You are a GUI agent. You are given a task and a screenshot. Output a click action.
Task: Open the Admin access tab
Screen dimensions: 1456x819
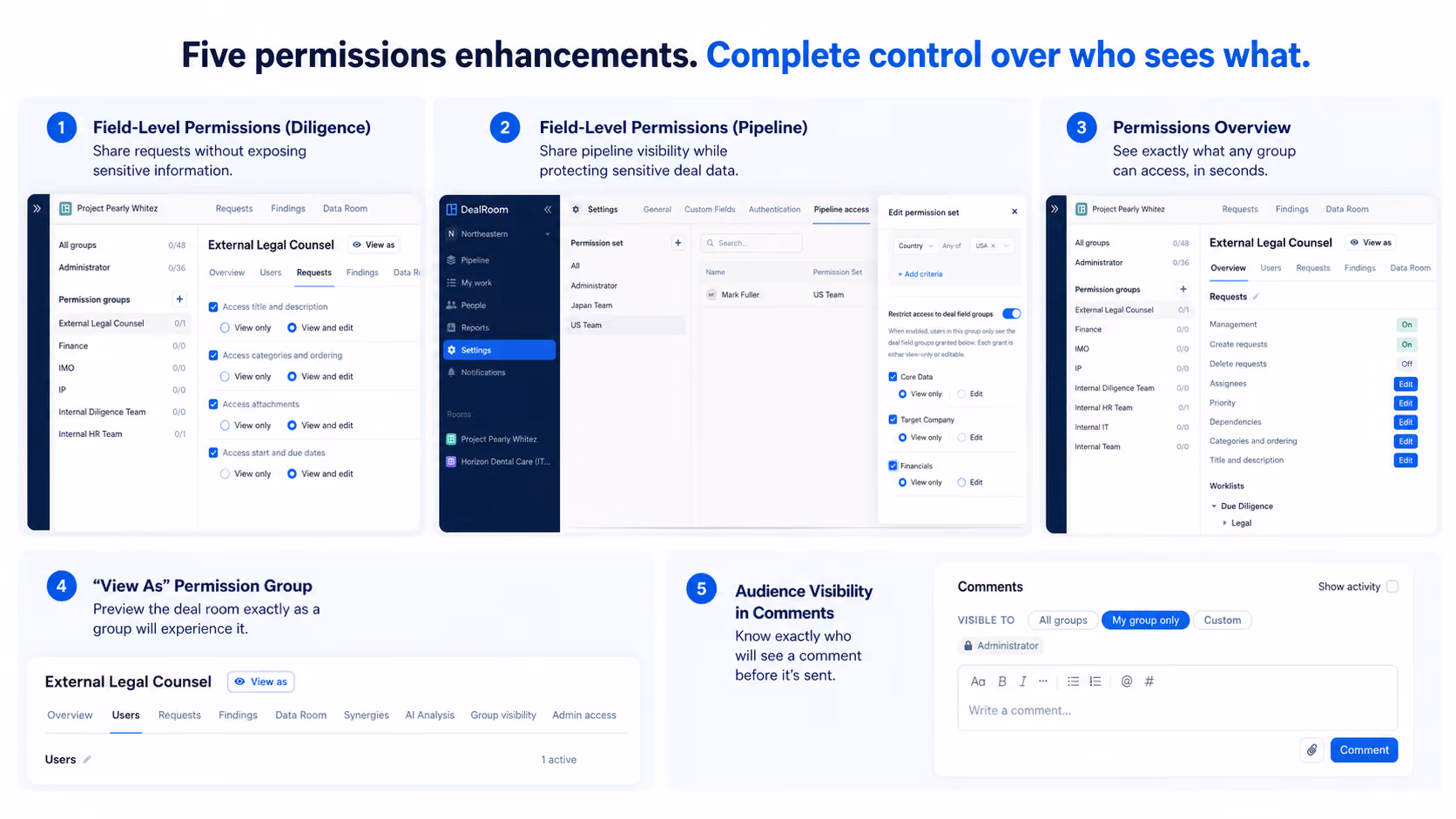coord(584,715)
